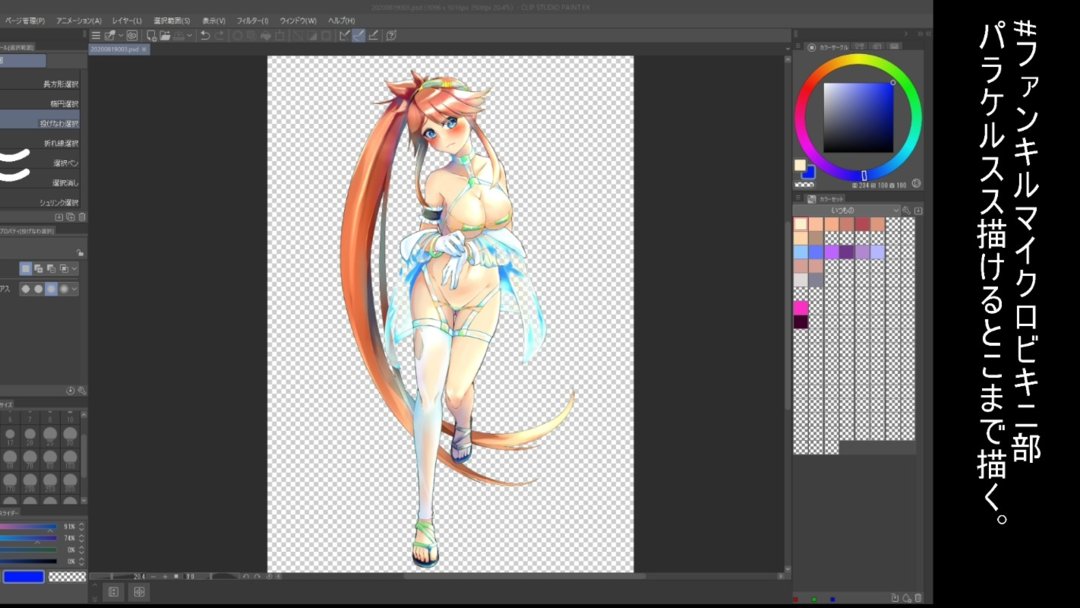This screenshot has width=1080, height=608.
Task: Select the 楕円選択 sub tool
Action: [40, 104]
